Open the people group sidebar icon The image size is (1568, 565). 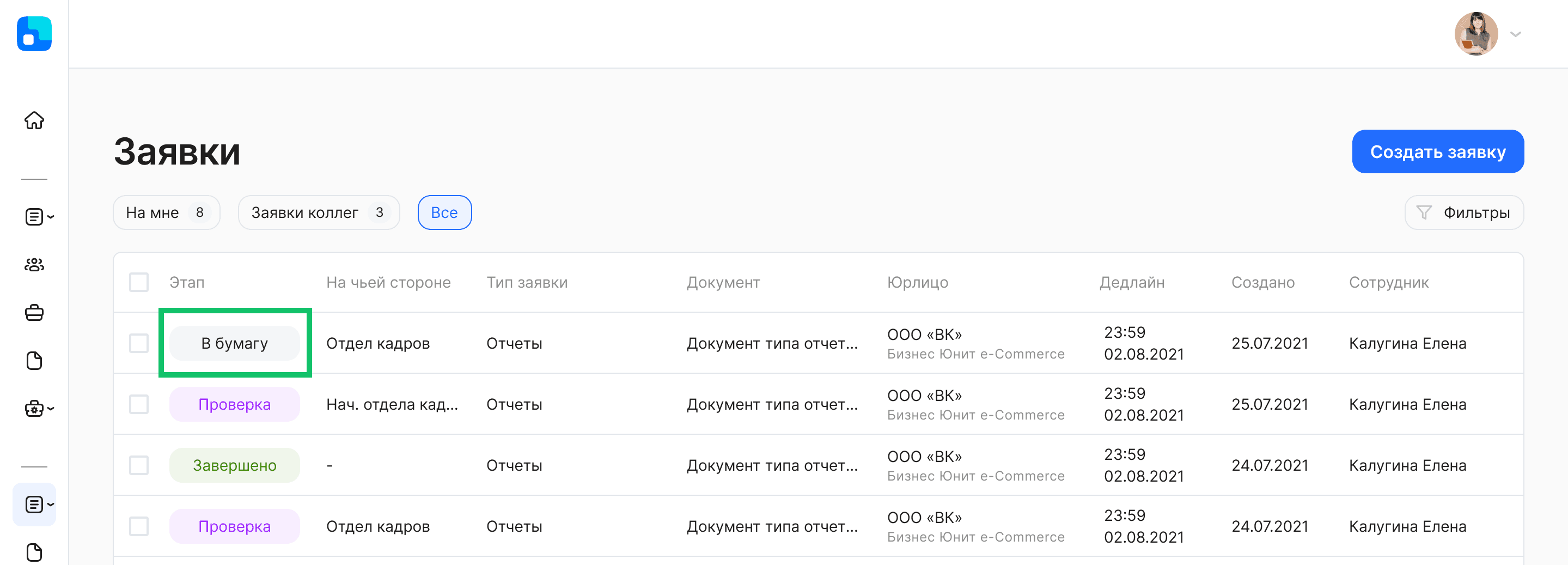34,265
